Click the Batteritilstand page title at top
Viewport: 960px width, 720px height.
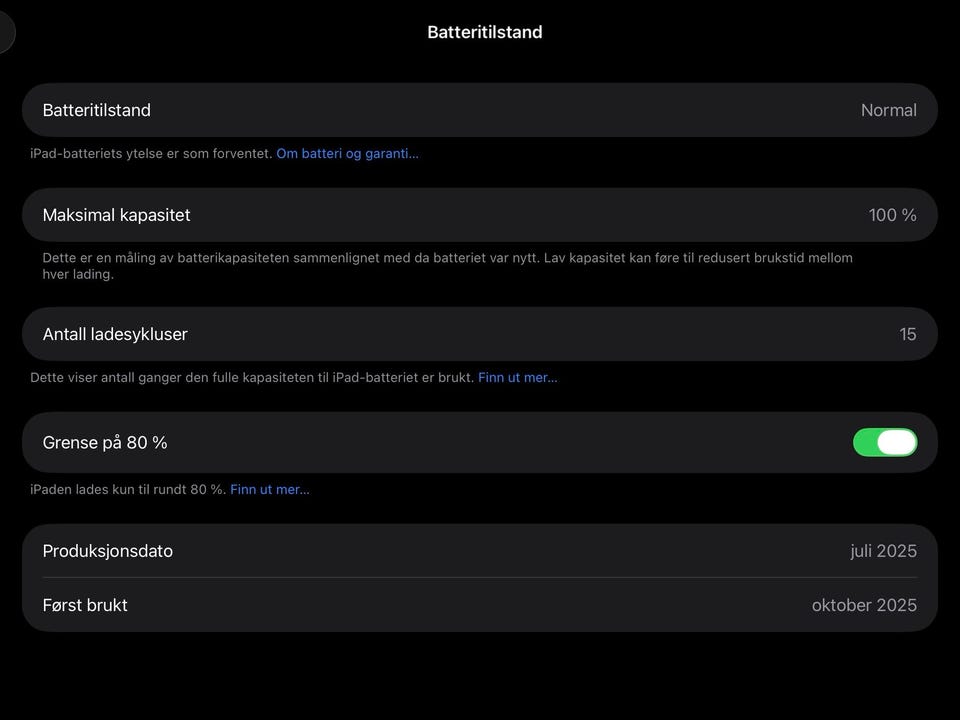coord(485,32)
